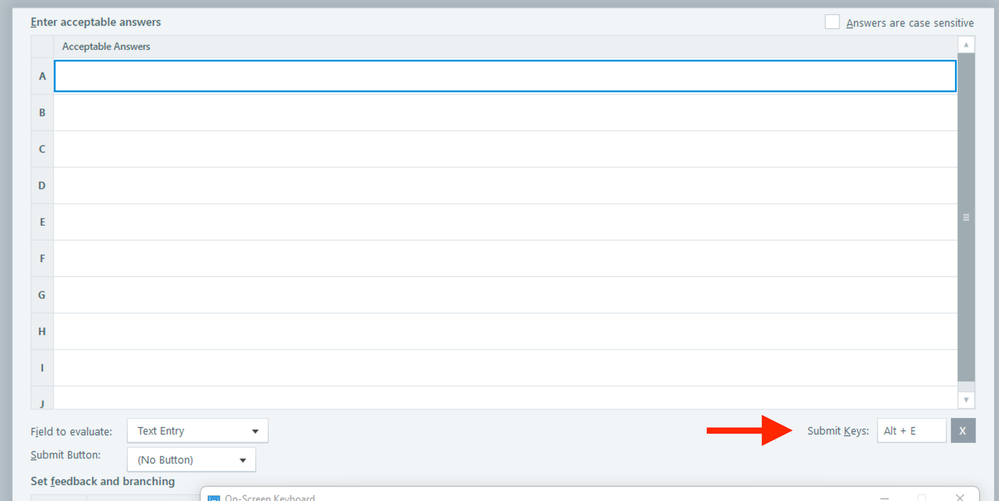Select row header H
999x501 pixels.
tap(42, 331)
